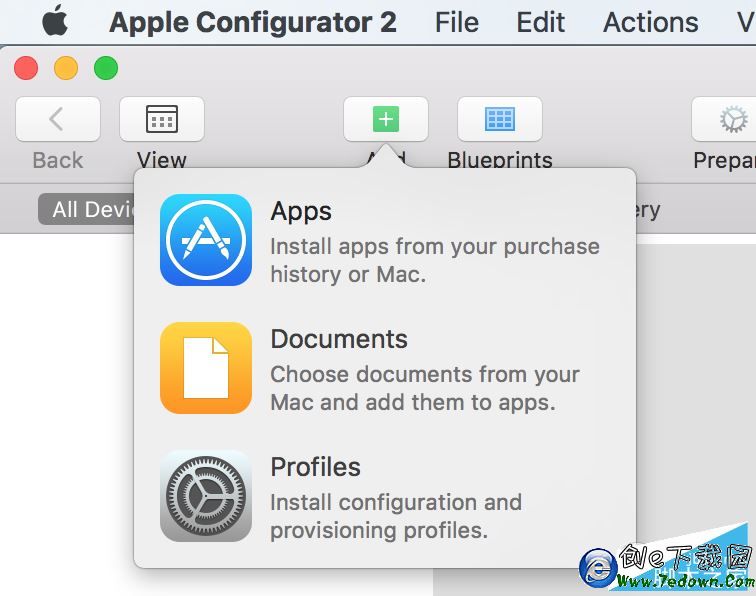This screenshot has width=756, height=596.
Task: Open the Apple Configurator 2 menu
Action: coord(253,22)
